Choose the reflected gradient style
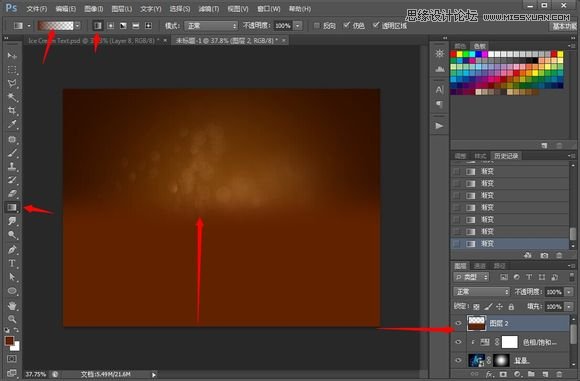 135,26
